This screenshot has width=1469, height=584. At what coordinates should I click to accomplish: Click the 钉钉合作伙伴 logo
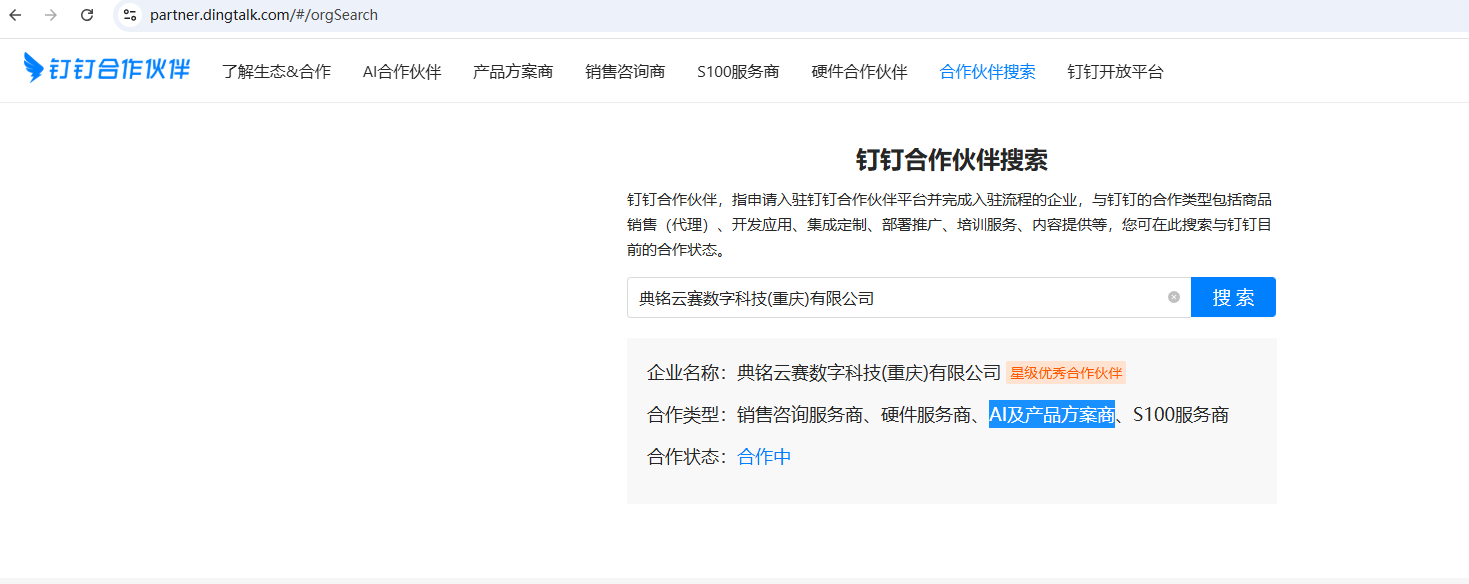click(107, 68)
